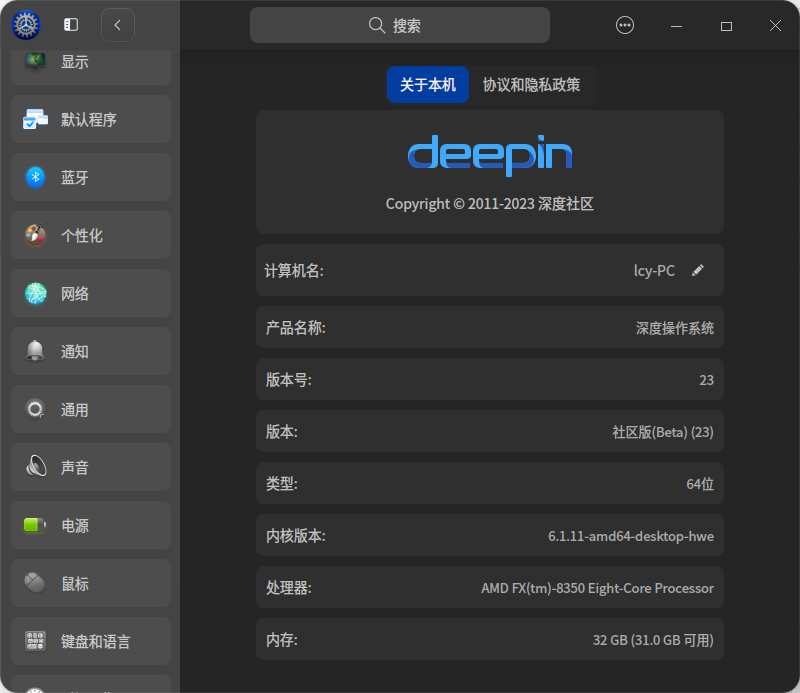
Task: Minimize the Control Center window
Action: pos(676,26)
